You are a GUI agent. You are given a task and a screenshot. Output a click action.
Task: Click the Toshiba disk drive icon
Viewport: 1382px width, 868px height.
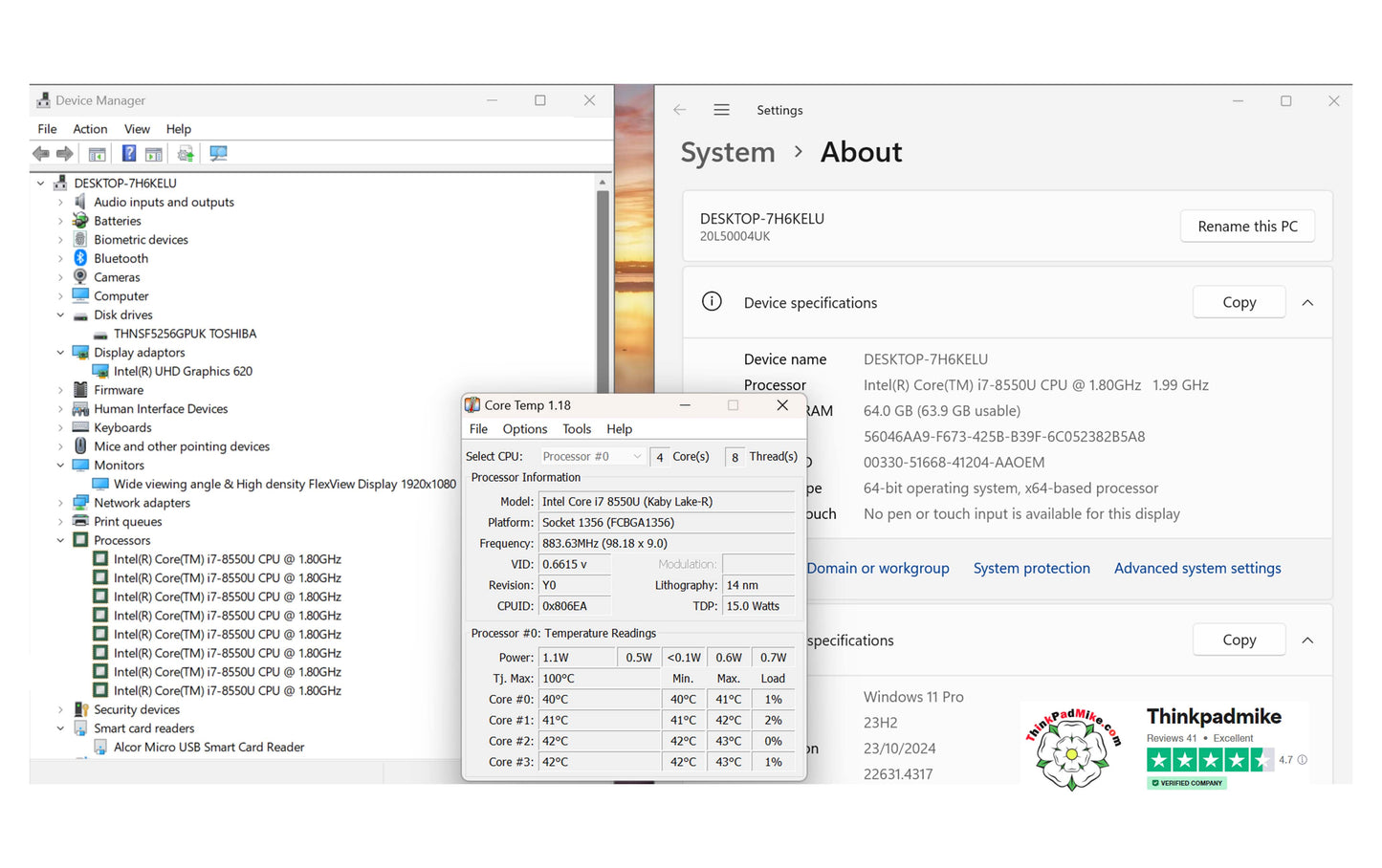pos(100,335)
